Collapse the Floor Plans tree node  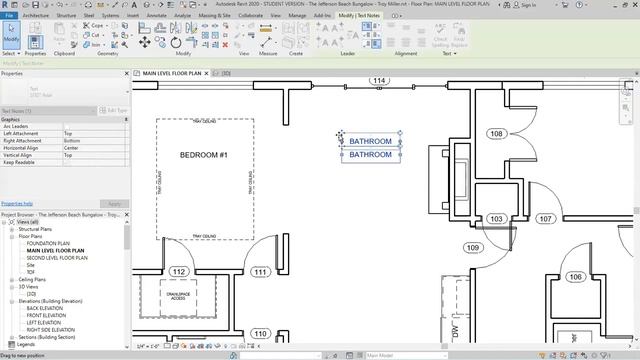(12, 236)
